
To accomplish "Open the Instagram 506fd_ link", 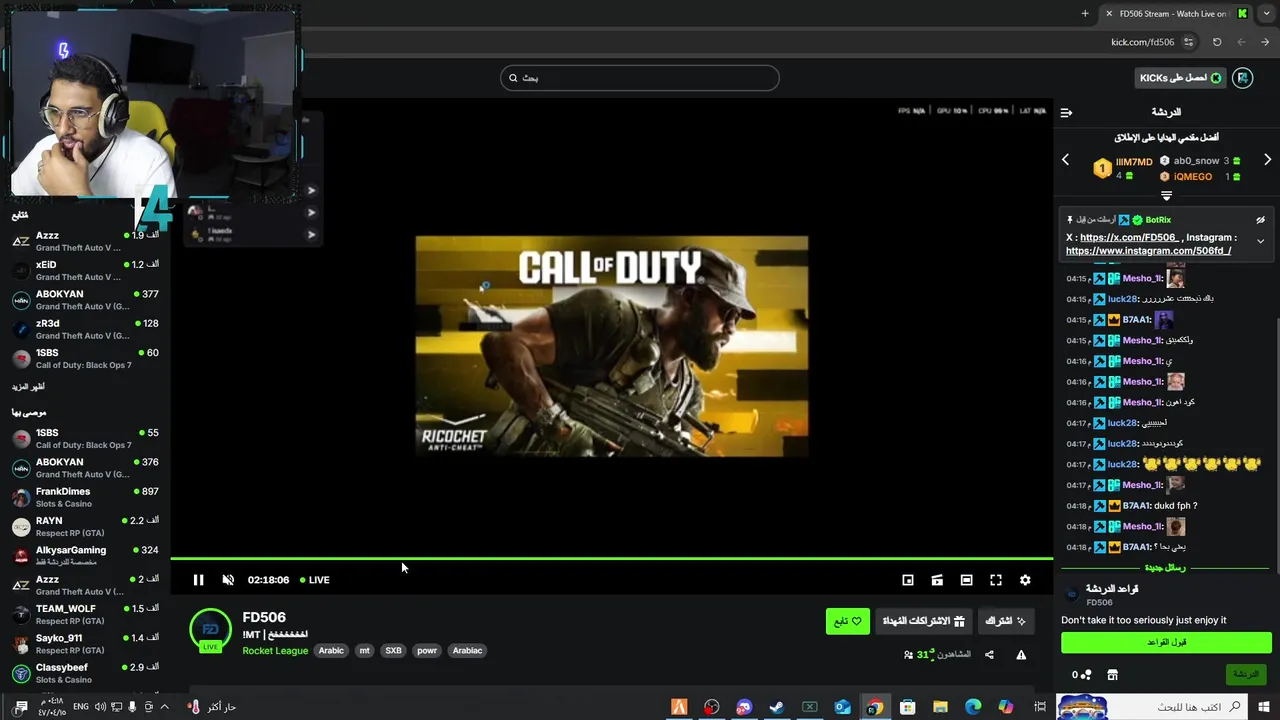I will (x=1148, y=251).
